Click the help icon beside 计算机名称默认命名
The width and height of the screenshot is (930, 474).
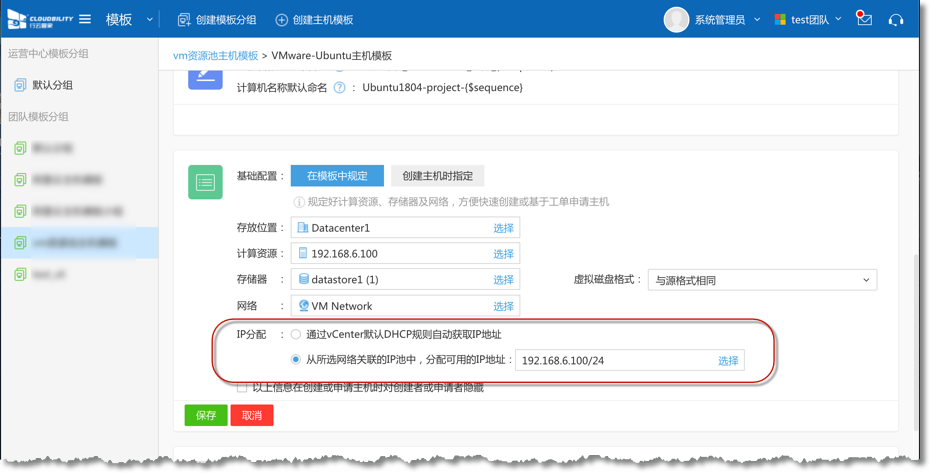(340, 88)
